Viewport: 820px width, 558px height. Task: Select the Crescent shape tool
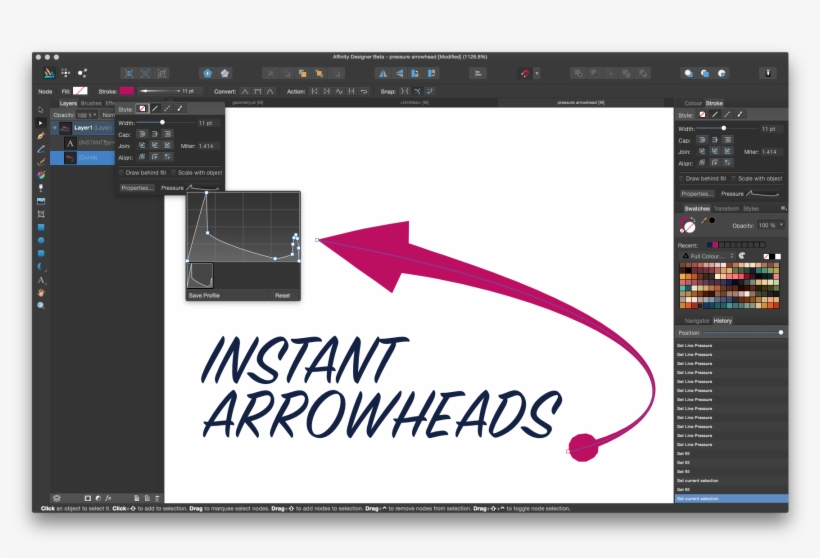point(41,267)
